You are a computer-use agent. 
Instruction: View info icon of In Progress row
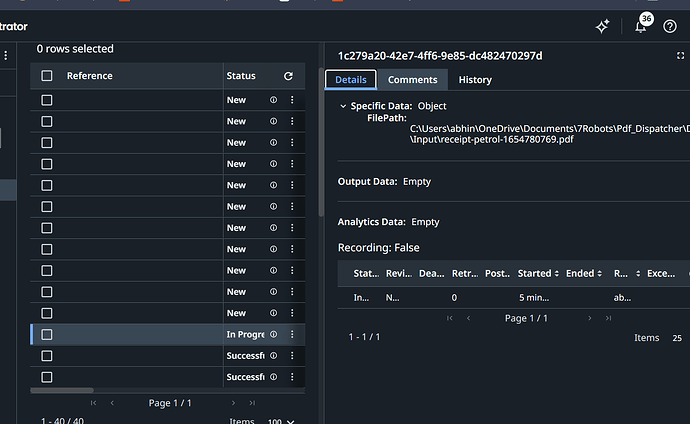tap(273, 334)
